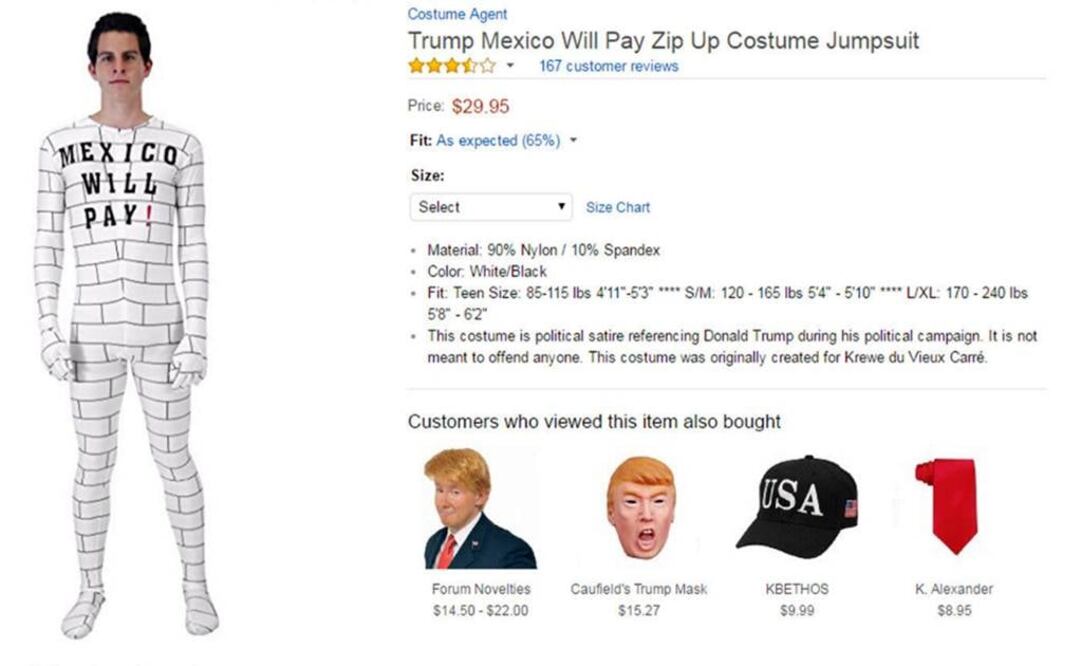Click the product title text

(663, 41)
